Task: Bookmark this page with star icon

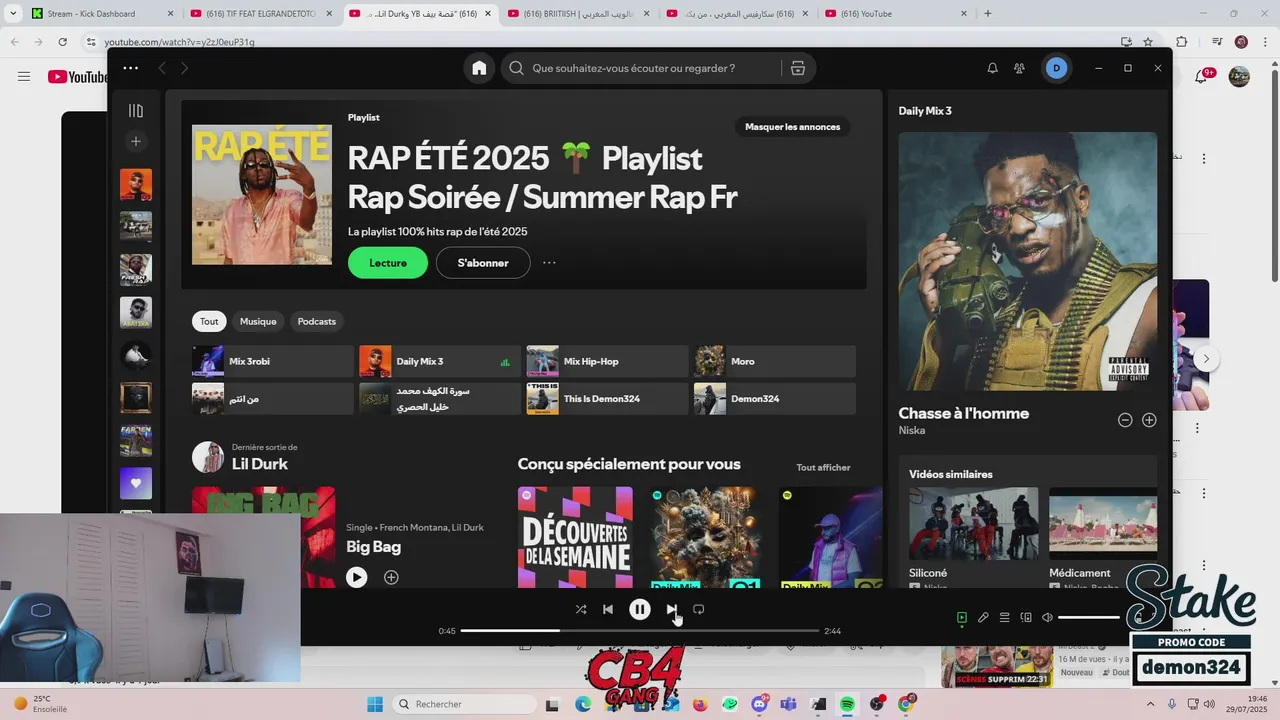Action: click(x=1148, y=42)
